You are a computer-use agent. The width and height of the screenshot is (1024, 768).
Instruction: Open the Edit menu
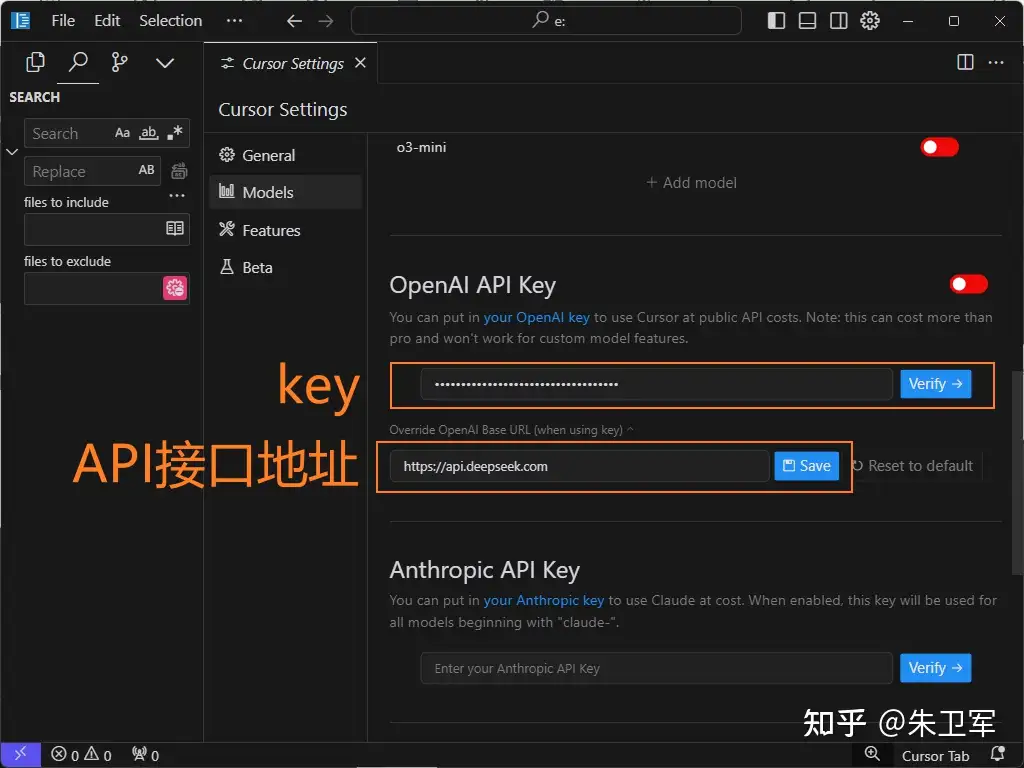tap(107, 21)
